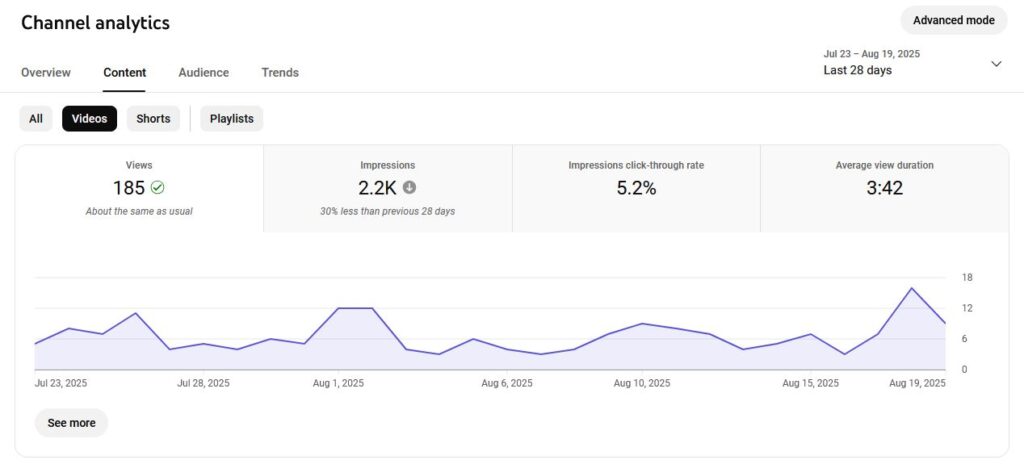Click the Aug 1, 2025 axis label

[338, 383]
